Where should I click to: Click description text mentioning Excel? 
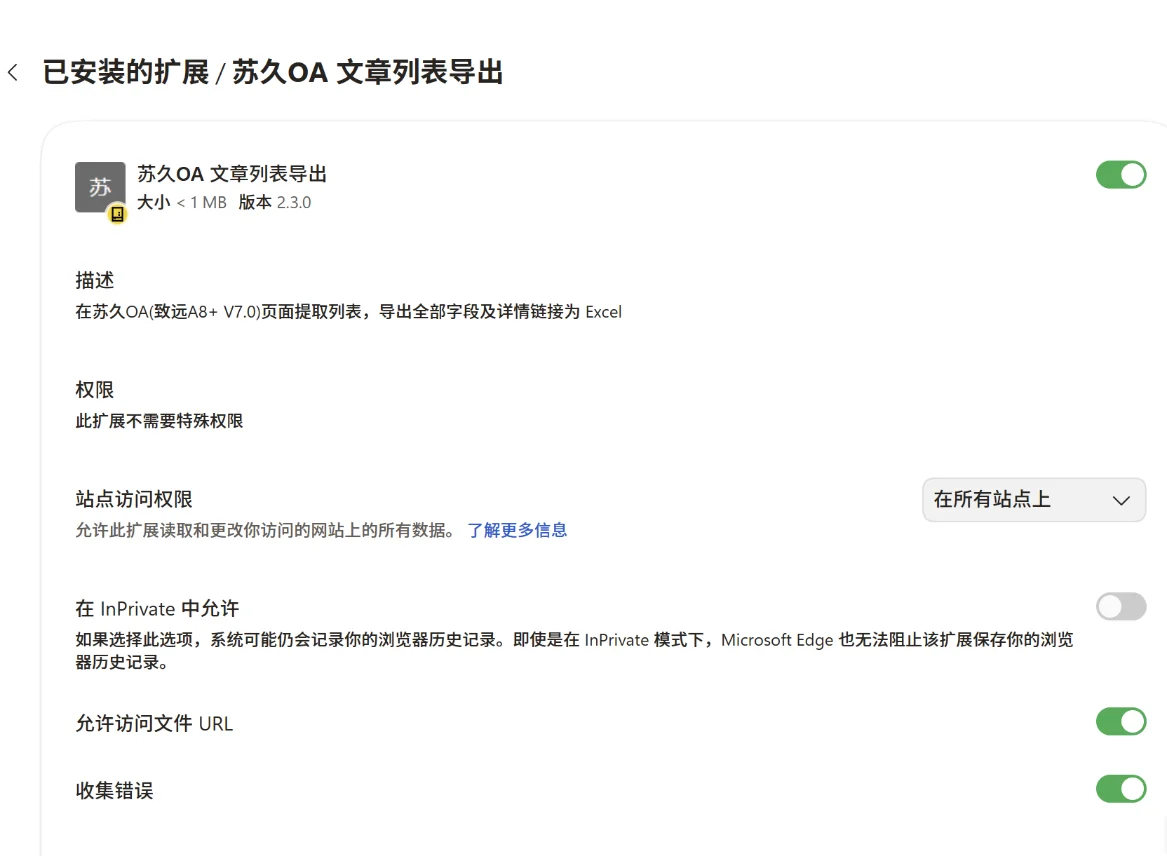[348, 312]
